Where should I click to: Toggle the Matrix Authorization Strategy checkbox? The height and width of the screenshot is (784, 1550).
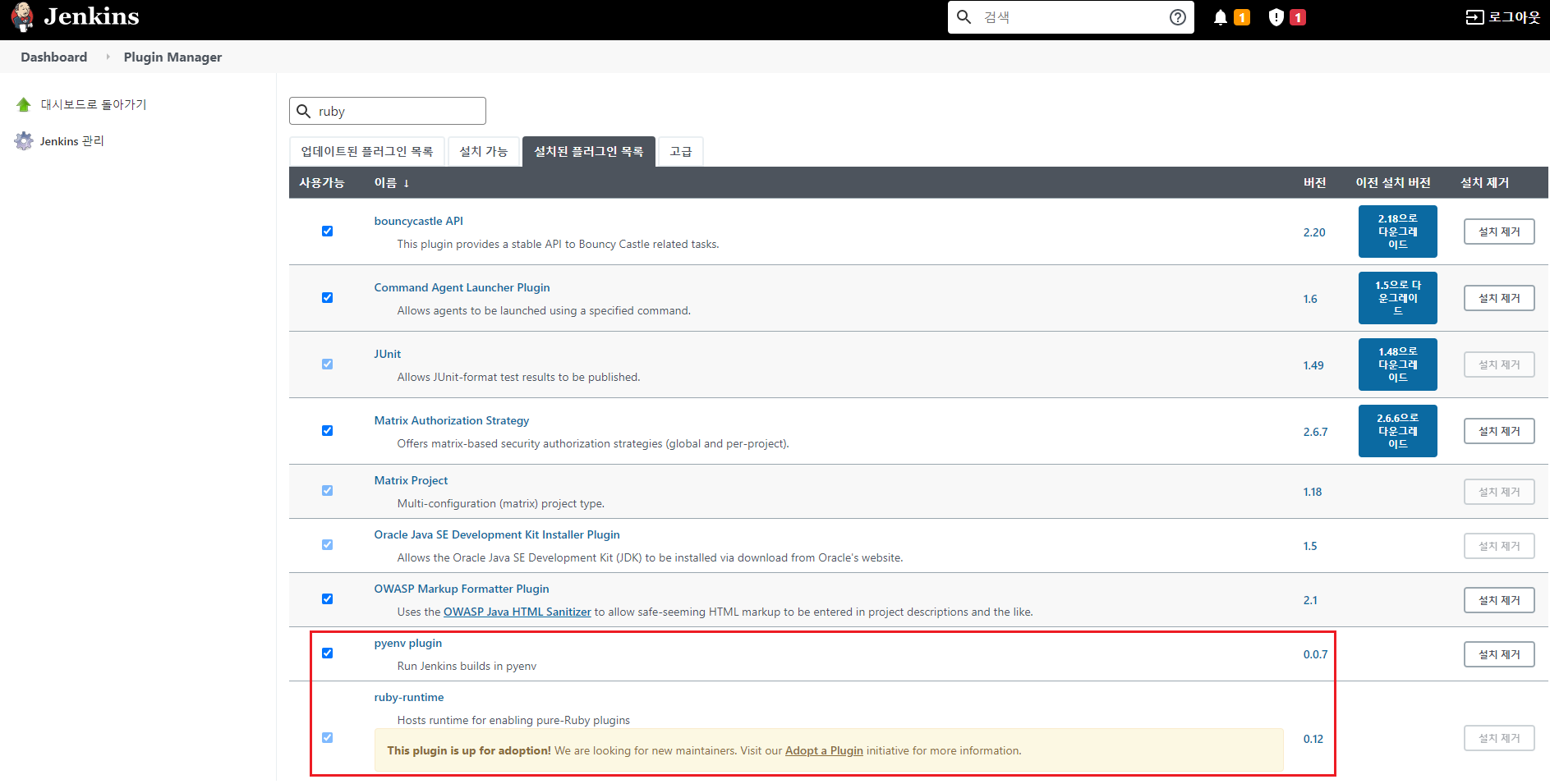pos(327,430)
